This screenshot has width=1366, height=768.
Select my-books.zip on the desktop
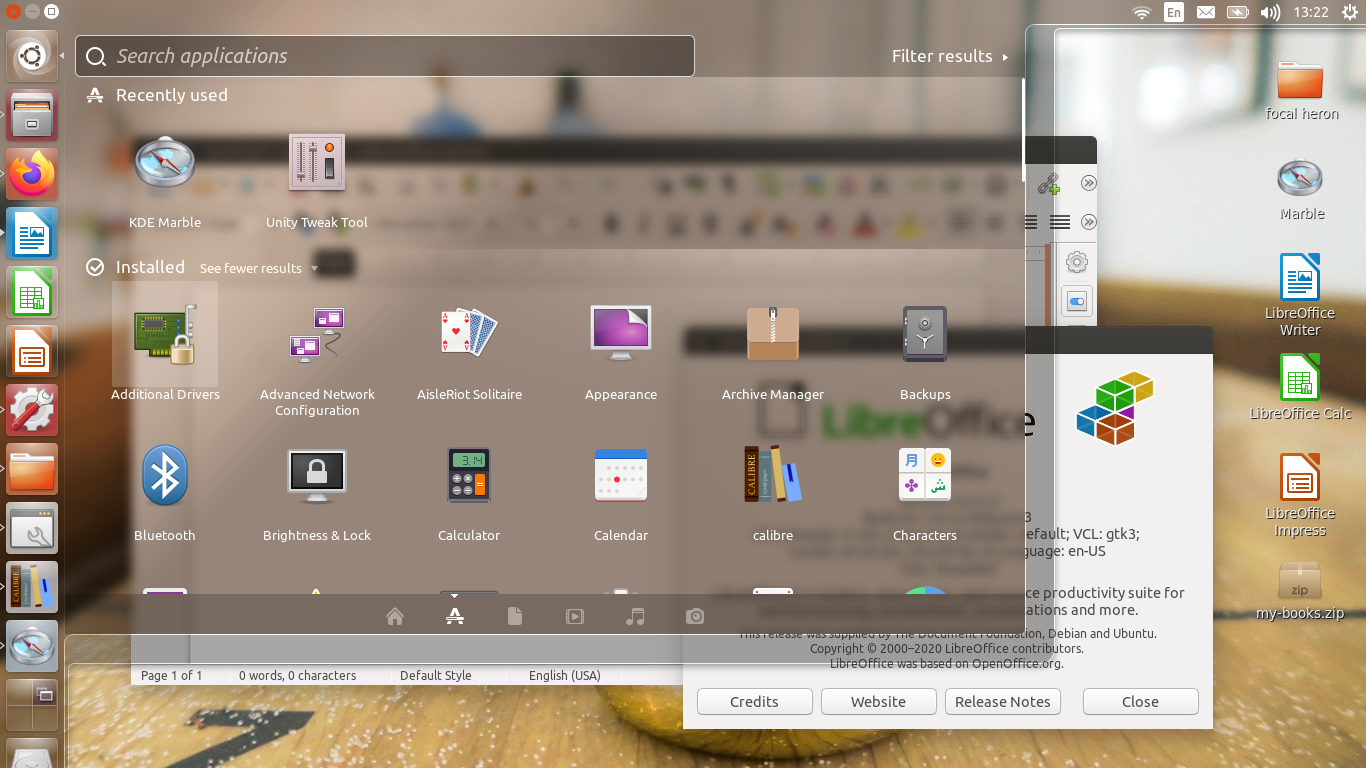tap(1301, 590)
